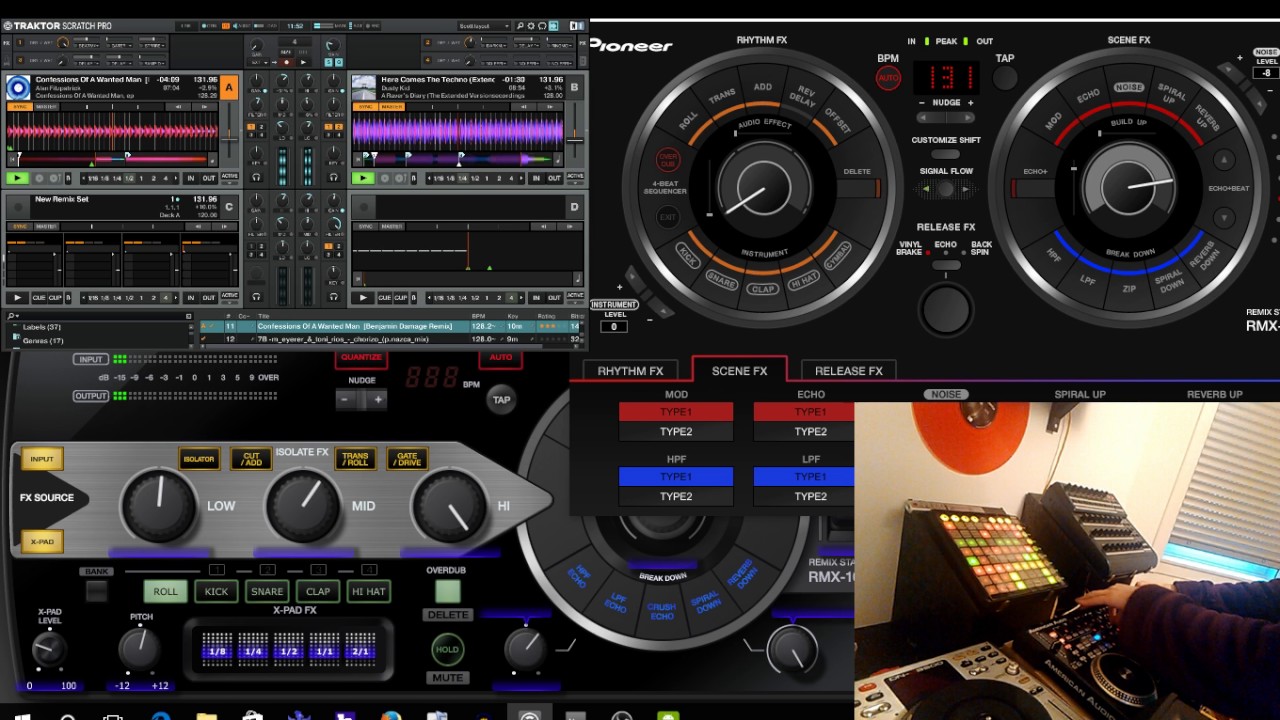Open the RELEASE FX settings tab
The width and height of the screenshot is (1280, 720).
(x=848, y=371)
